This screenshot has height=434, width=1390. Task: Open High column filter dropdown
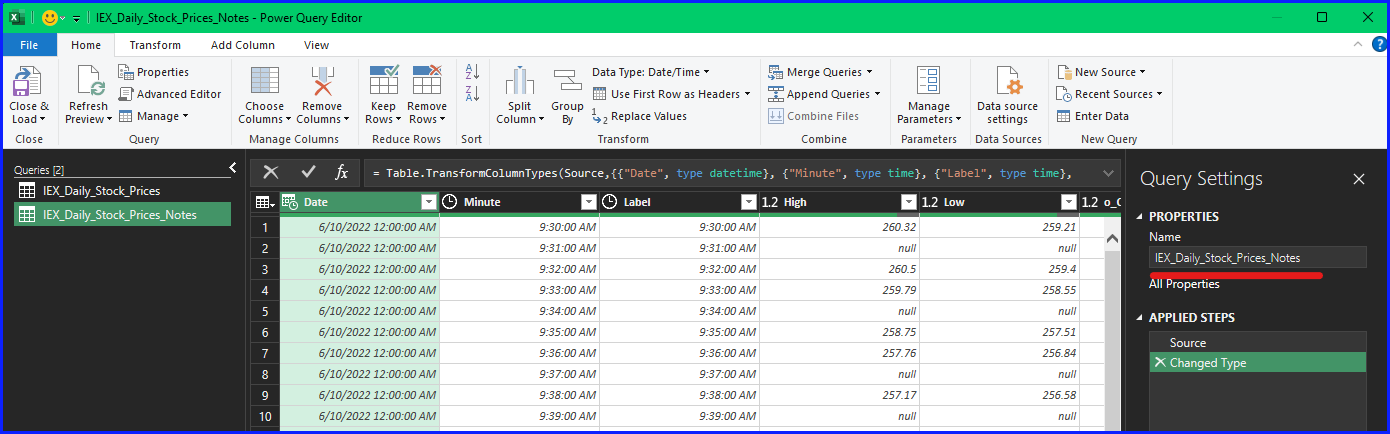908,202
